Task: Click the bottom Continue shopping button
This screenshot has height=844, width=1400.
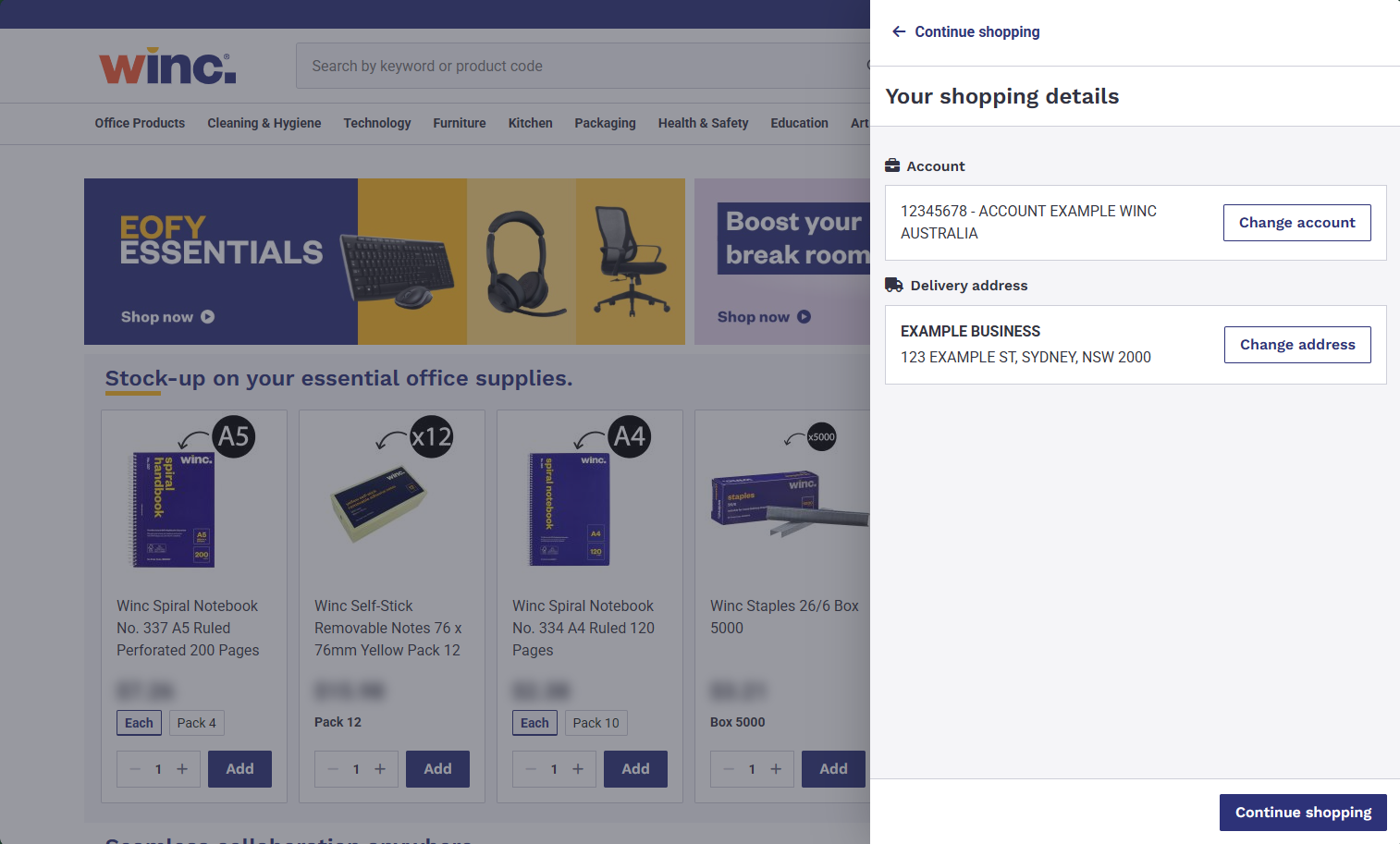Action: (x=1302, y=813)
